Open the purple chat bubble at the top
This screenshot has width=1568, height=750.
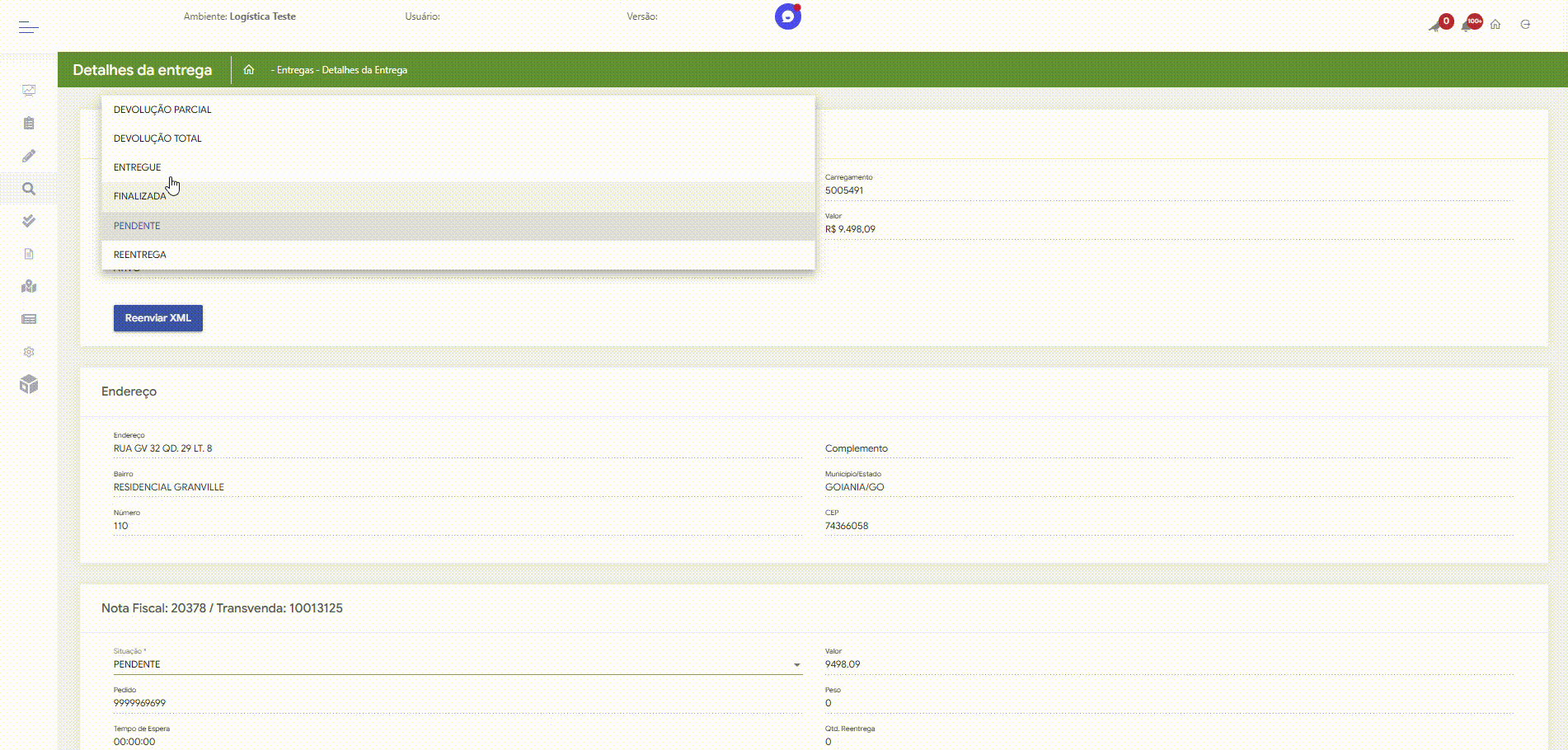point(787,16)
